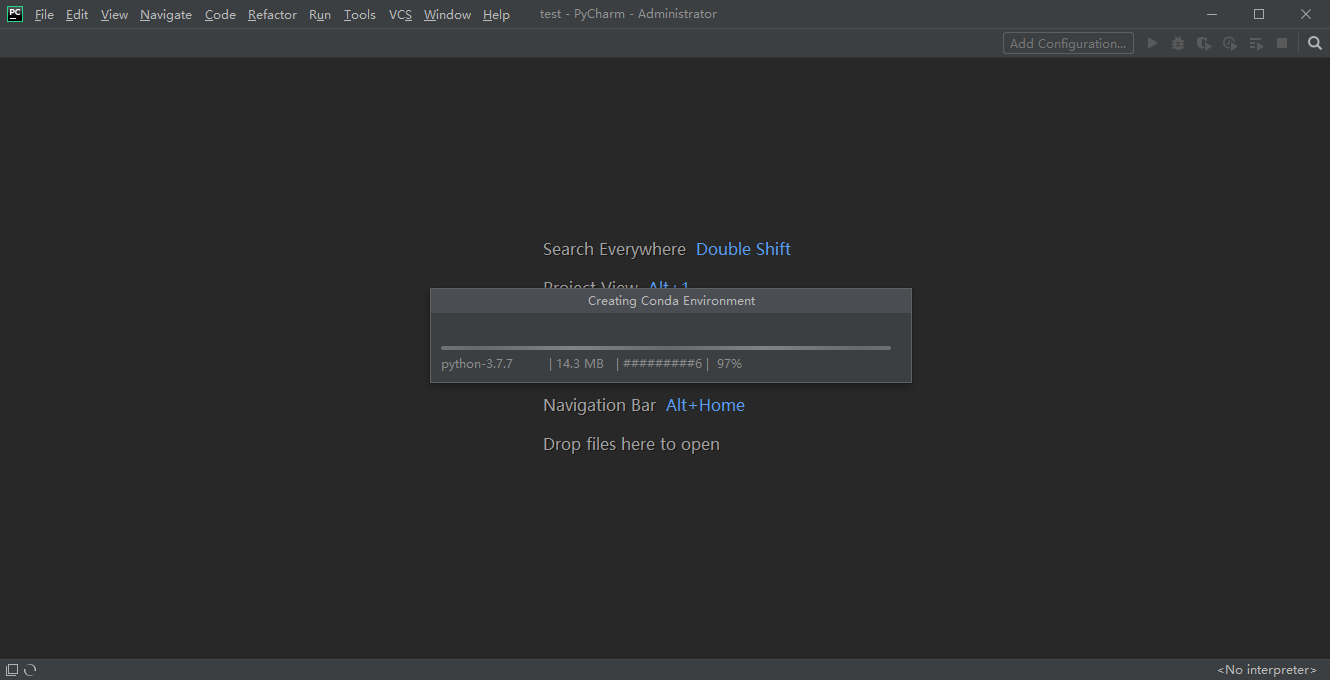The image size is (1330, 680).
Task: Click the Search Everywhere hint text
Action: (614, 249)
